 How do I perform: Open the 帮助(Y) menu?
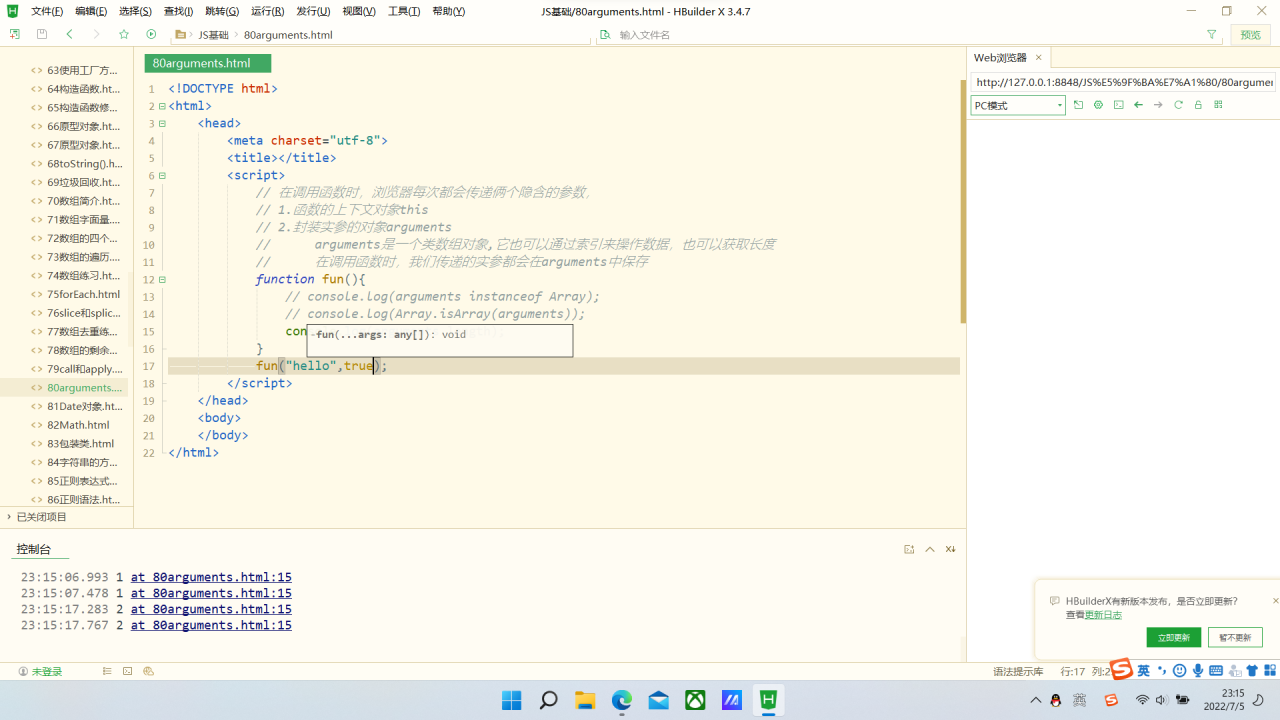[x=449, y=11]
